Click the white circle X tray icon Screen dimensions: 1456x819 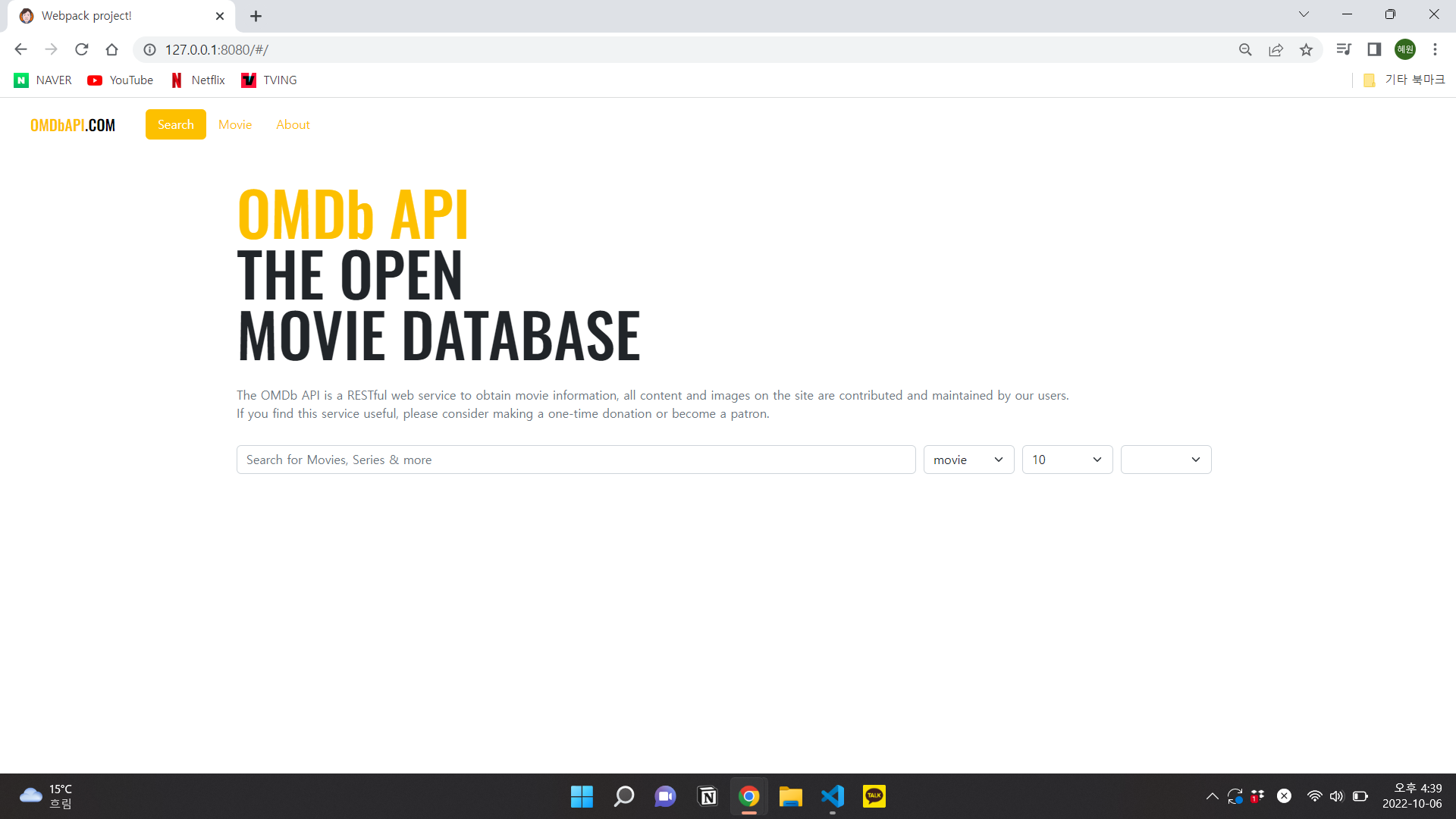[1284, 796]
